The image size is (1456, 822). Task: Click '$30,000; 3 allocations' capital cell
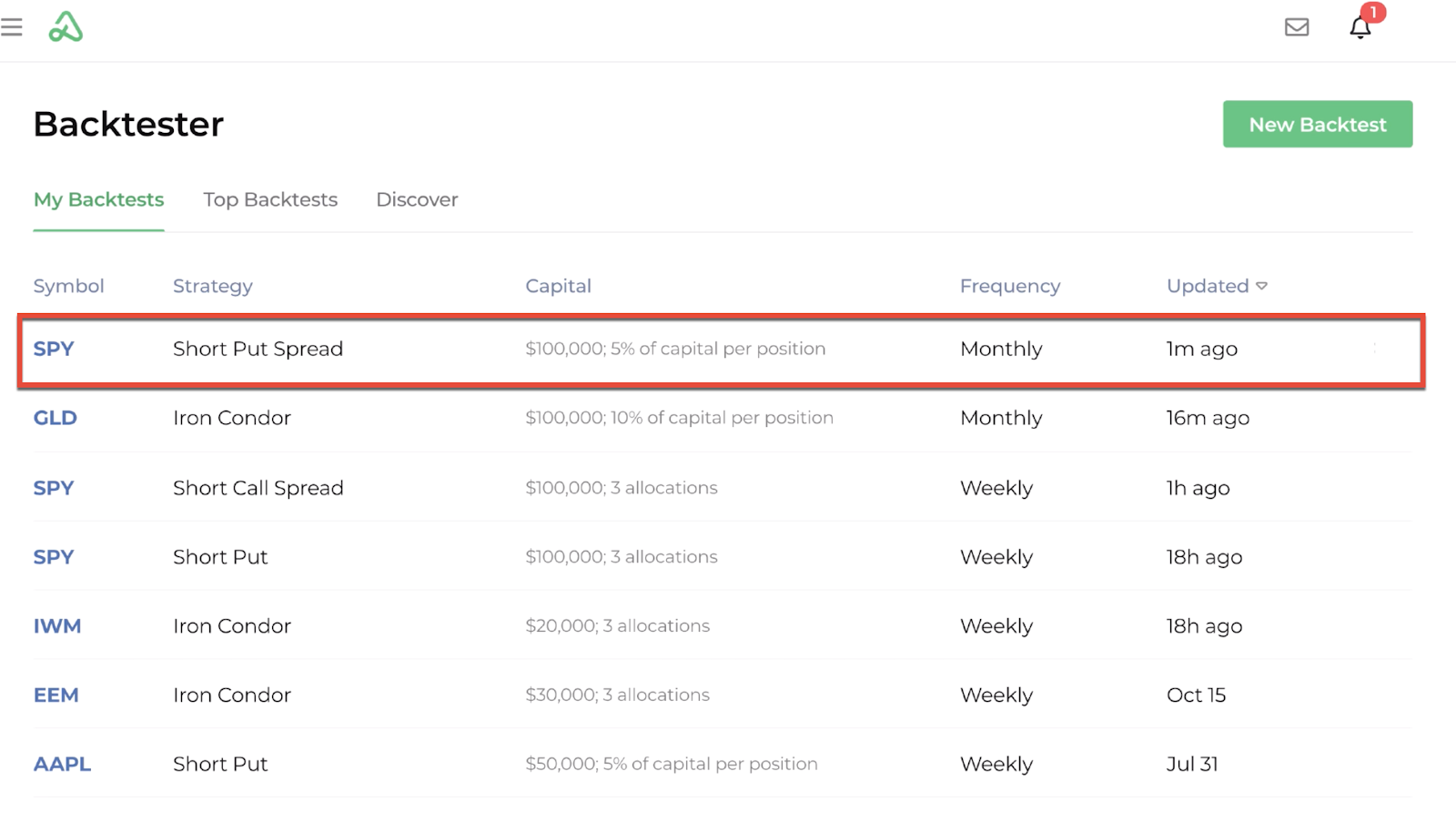(x=617, y=695)
